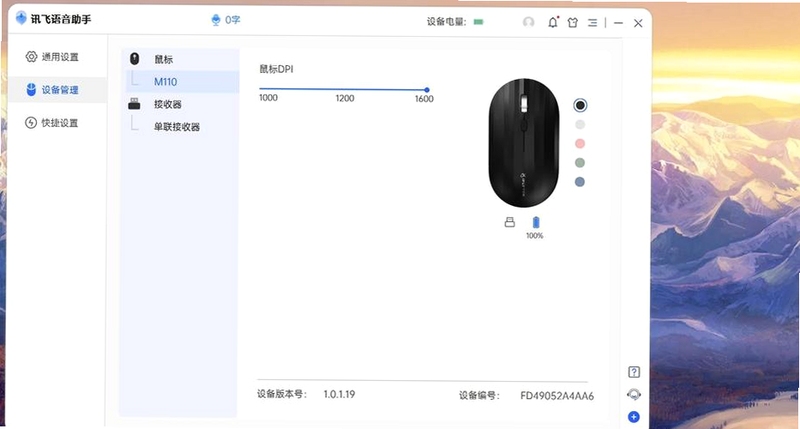Click the USB receiver icon beside 接收器
Viewport: 800px width, 429px height.
click(134, 104)
